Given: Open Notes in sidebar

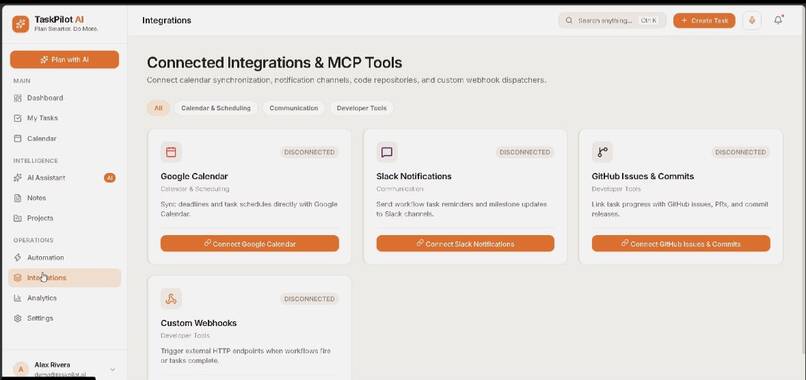Looking at the screenshot, I should click(64, 198).
